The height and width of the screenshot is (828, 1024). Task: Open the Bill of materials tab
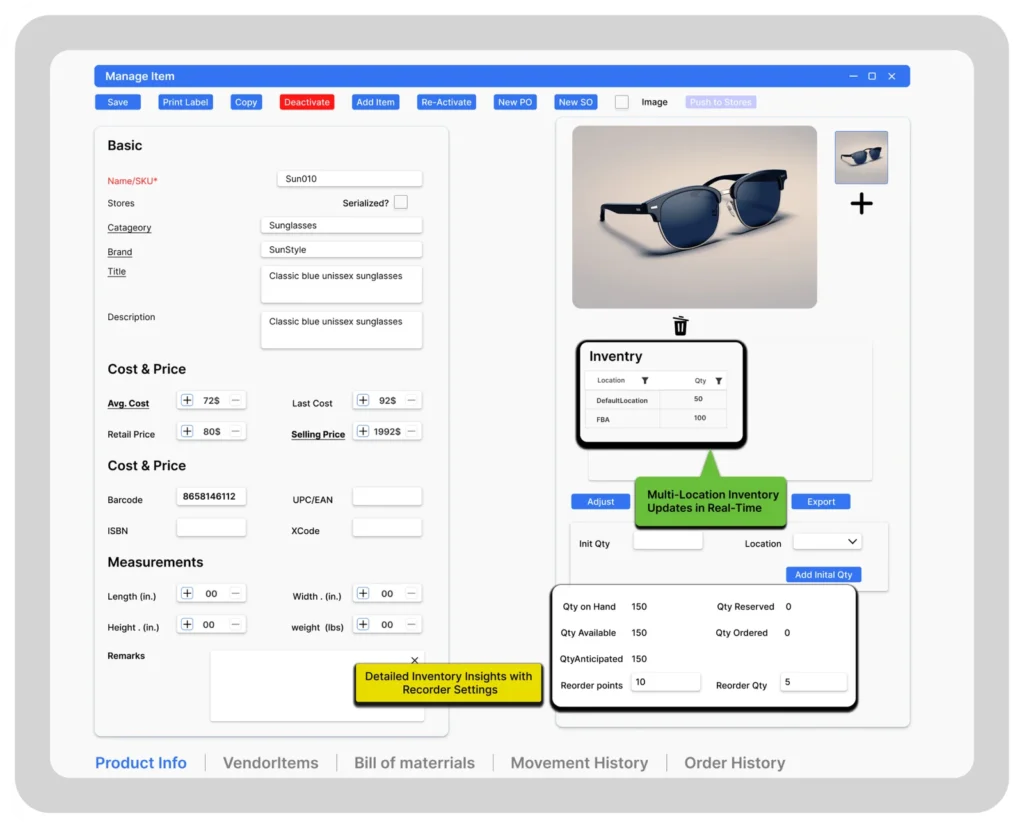414,763
